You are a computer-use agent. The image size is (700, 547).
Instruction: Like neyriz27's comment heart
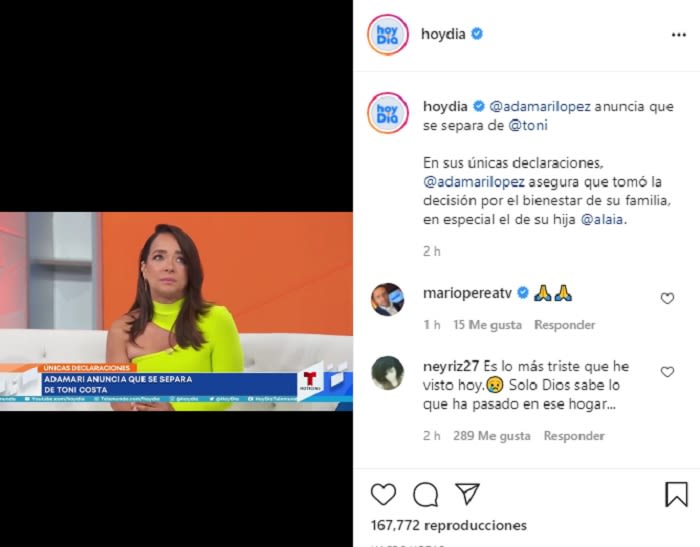point(667,372)
